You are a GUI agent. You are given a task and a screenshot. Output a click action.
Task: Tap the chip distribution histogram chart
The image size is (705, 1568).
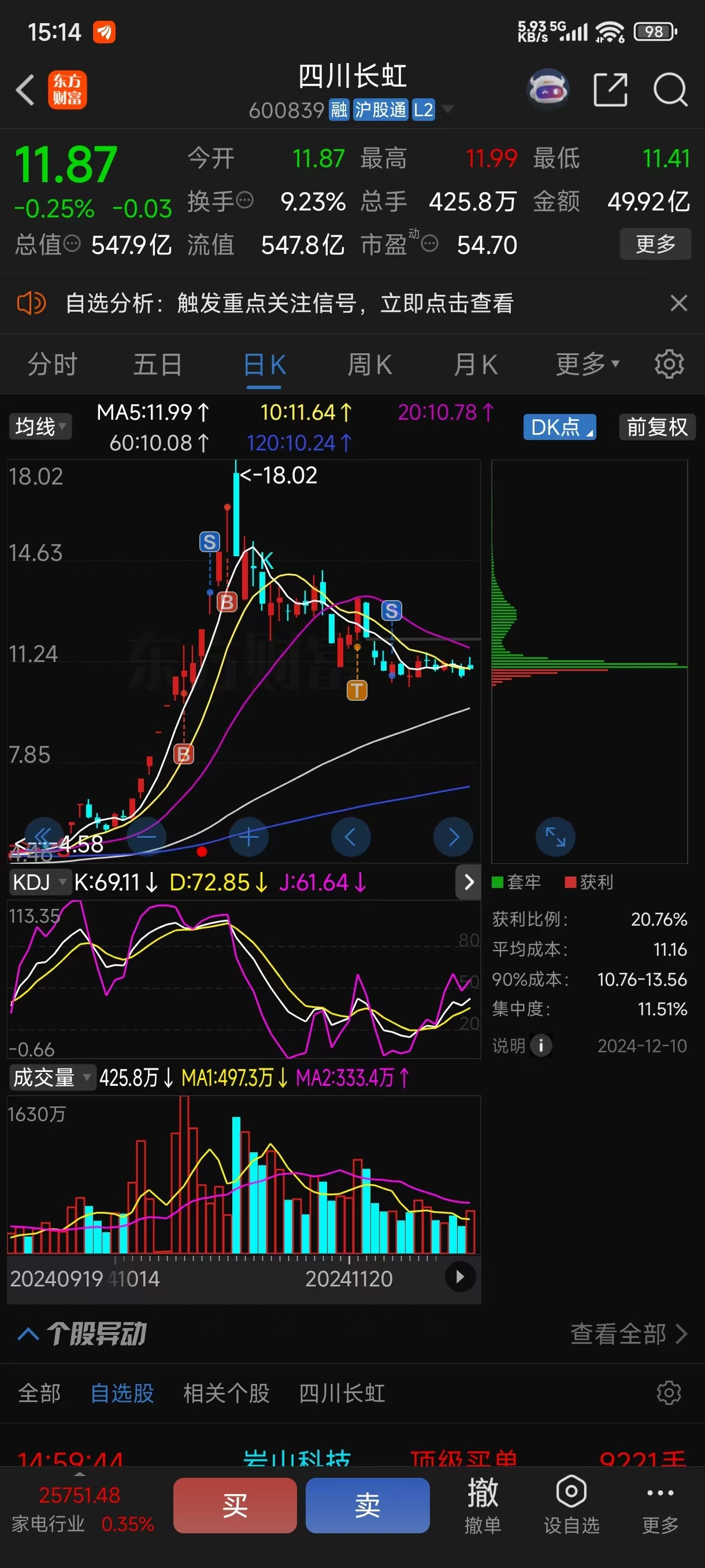coord(589,661)
